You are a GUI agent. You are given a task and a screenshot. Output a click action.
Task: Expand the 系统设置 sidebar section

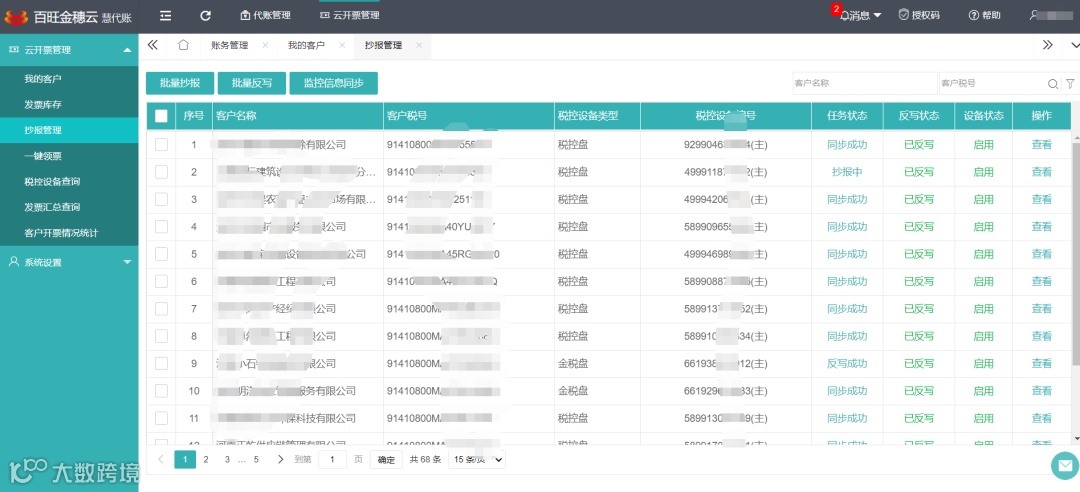(69, 262)
